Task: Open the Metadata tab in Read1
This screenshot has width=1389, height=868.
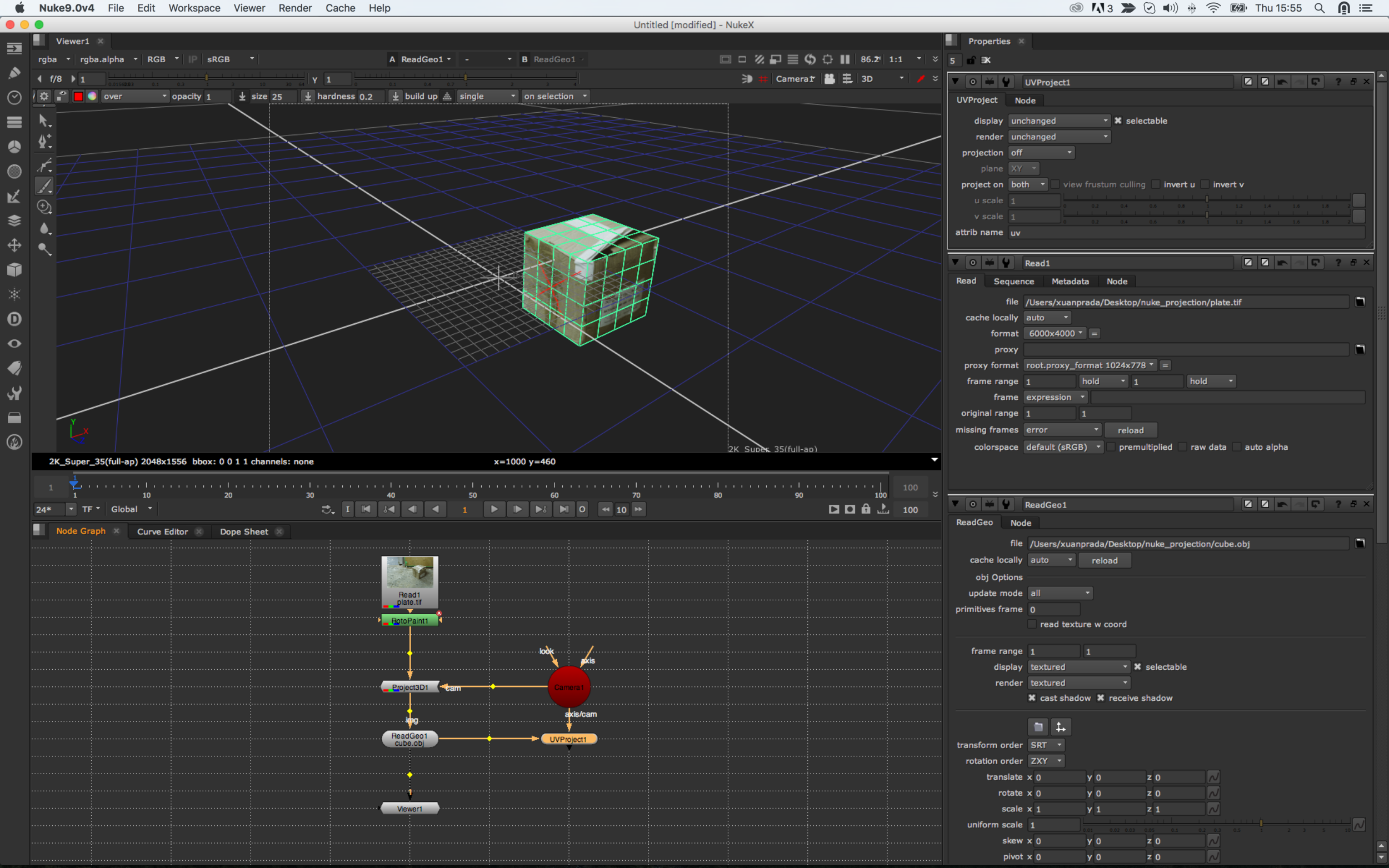Action: click(1070, 282)
